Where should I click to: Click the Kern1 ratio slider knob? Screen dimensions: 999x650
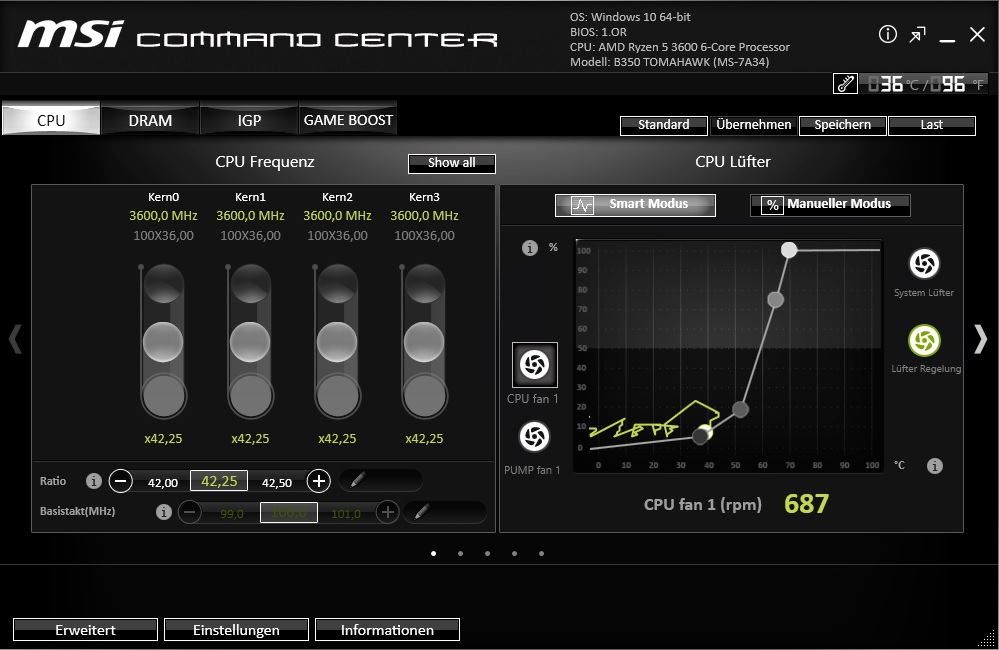pos(250,342)
